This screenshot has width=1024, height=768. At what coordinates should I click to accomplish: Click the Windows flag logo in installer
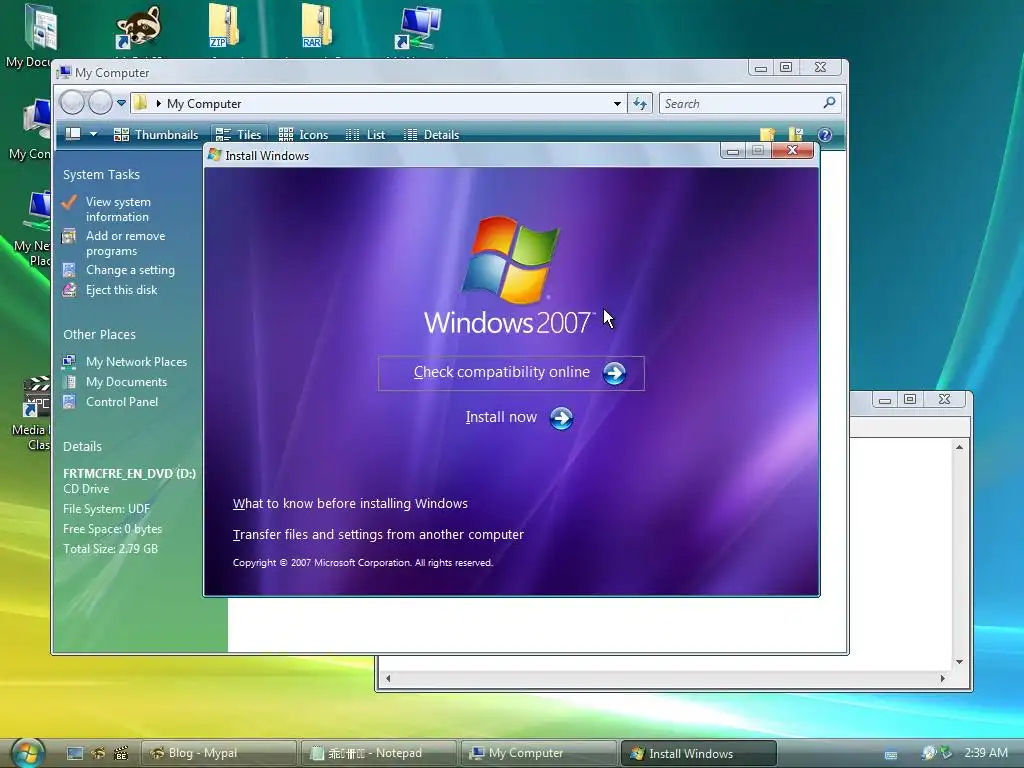click(x=511, y=259)
